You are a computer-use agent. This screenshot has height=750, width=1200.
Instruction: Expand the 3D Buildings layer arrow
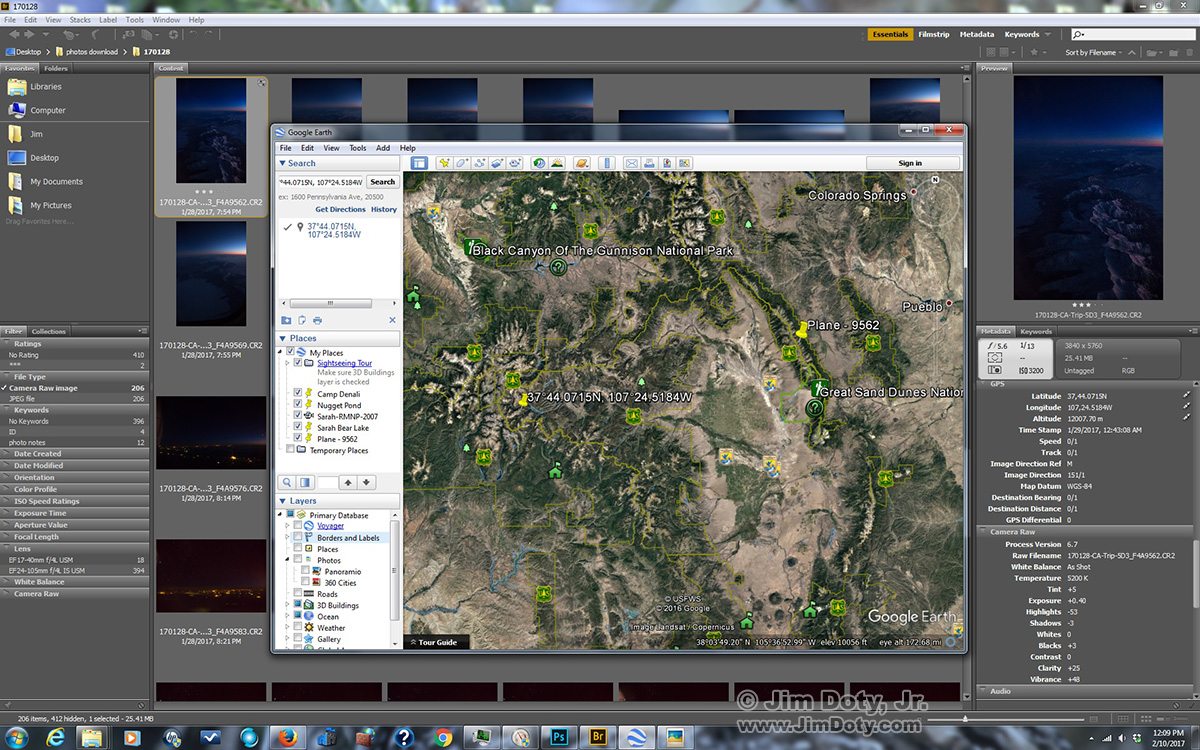289,605
